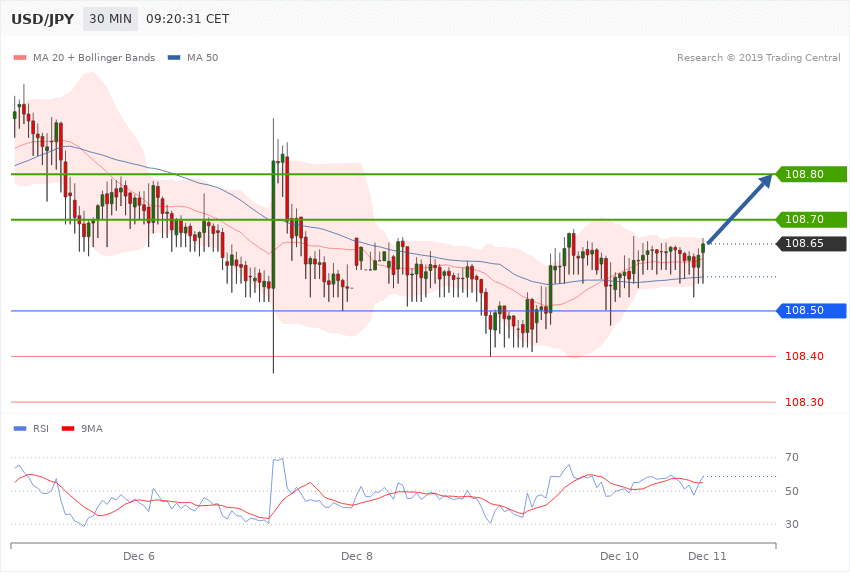This screenshot has width=850, height=576.
Task: Click the RSI legend label
Action: tap(41, 429)
